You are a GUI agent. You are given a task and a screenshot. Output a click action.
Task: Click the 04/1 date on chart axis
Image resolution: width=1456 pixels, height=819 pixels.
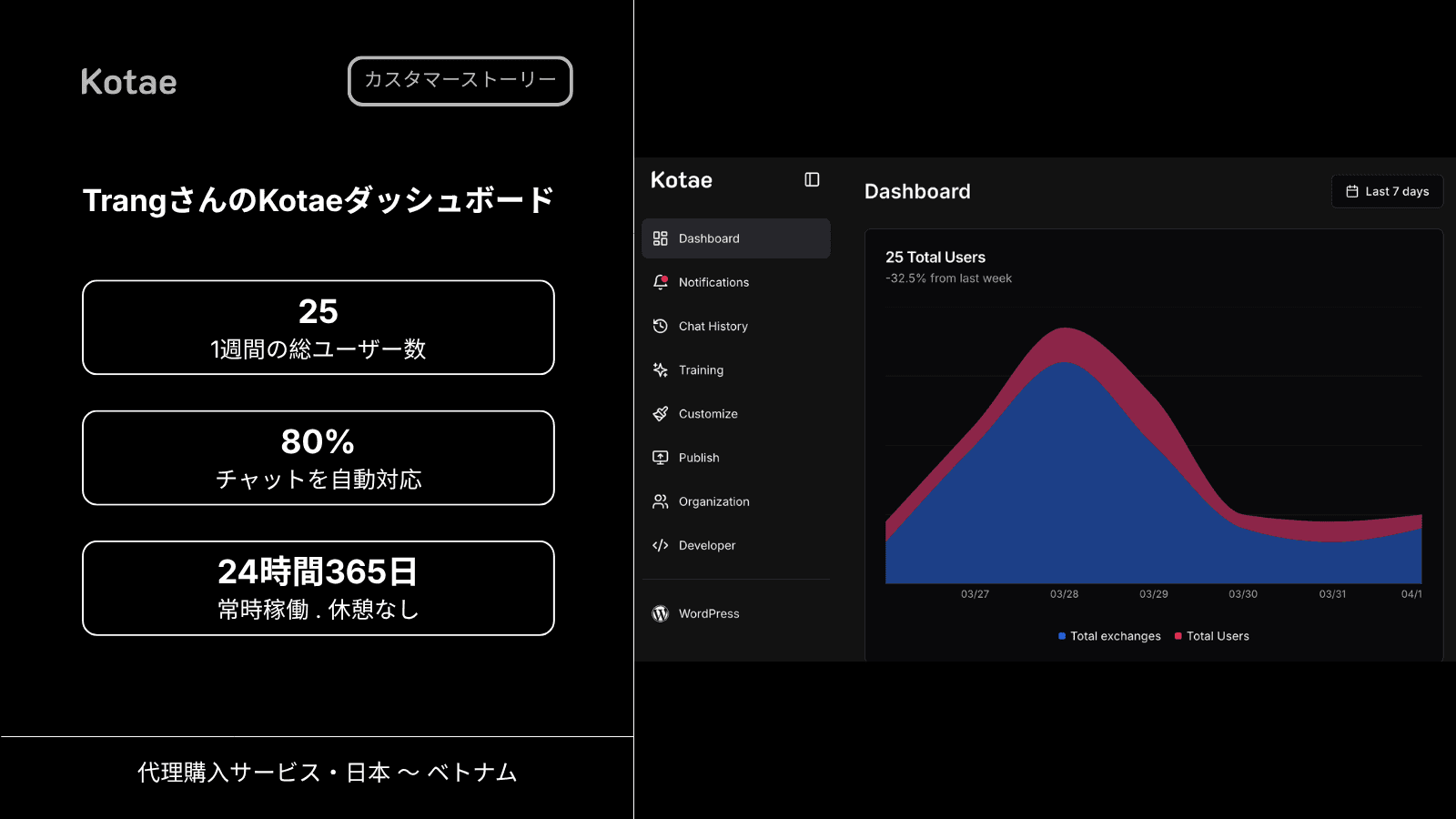coord(1411,594)
